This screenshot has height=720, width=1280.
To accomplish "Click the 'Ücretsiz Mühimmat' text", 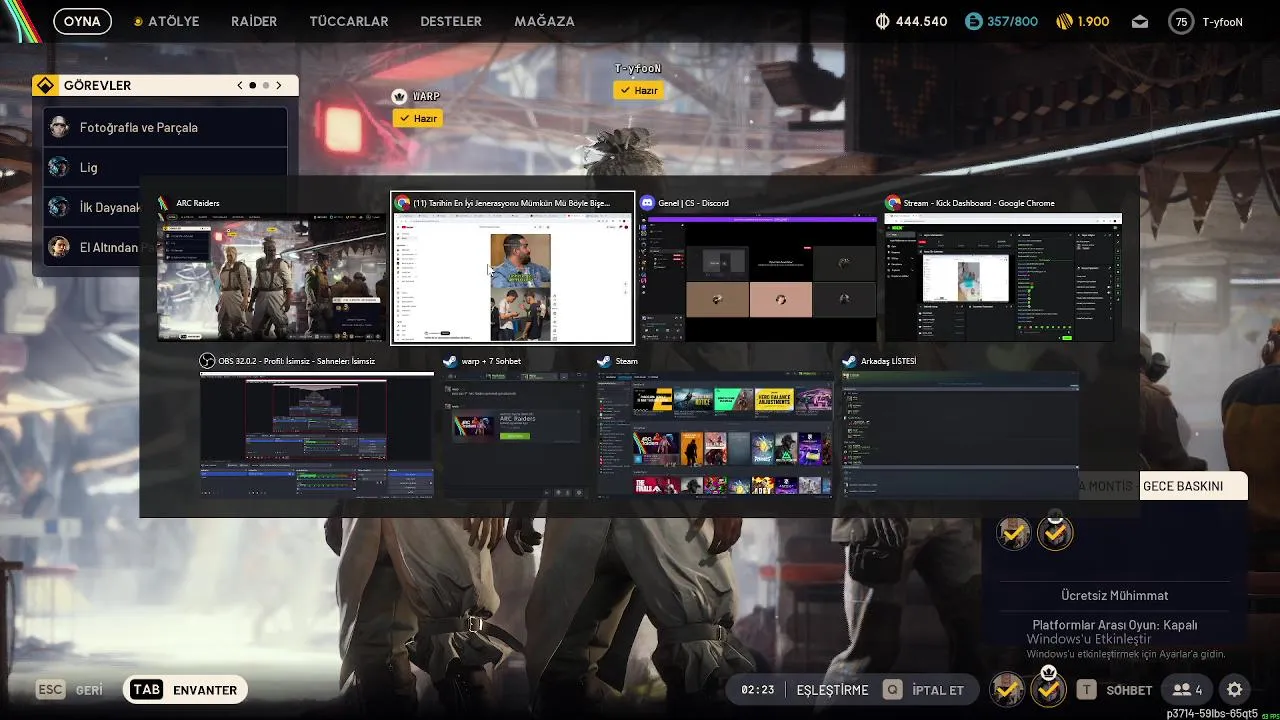I will click(x=1115, y=595).
